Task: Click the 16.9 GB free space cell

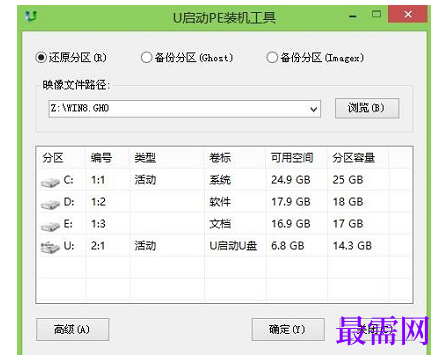Action: point(291,224)
